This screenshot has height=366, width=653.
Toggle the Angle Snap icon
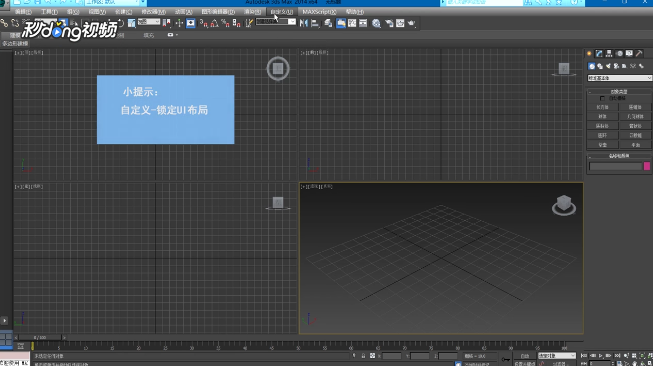tap(214, 23)
